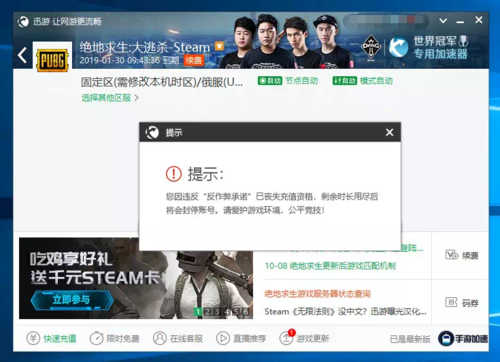
Task: Open the 手游加速 mobile accelerator button
Action: [x=463, y=339]
